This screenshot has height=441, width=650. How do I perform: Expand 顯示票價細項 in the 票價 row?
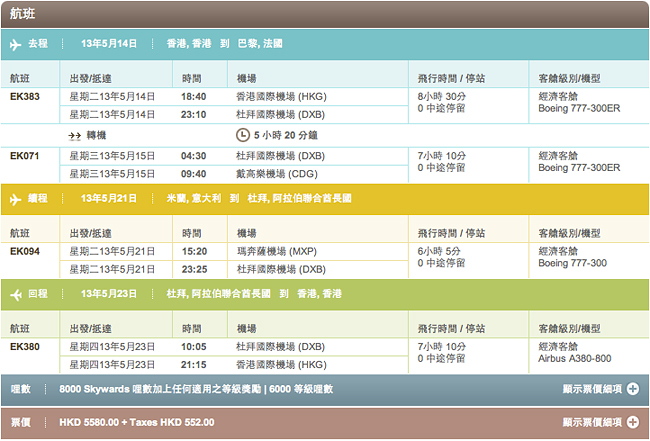click(592, 423)
